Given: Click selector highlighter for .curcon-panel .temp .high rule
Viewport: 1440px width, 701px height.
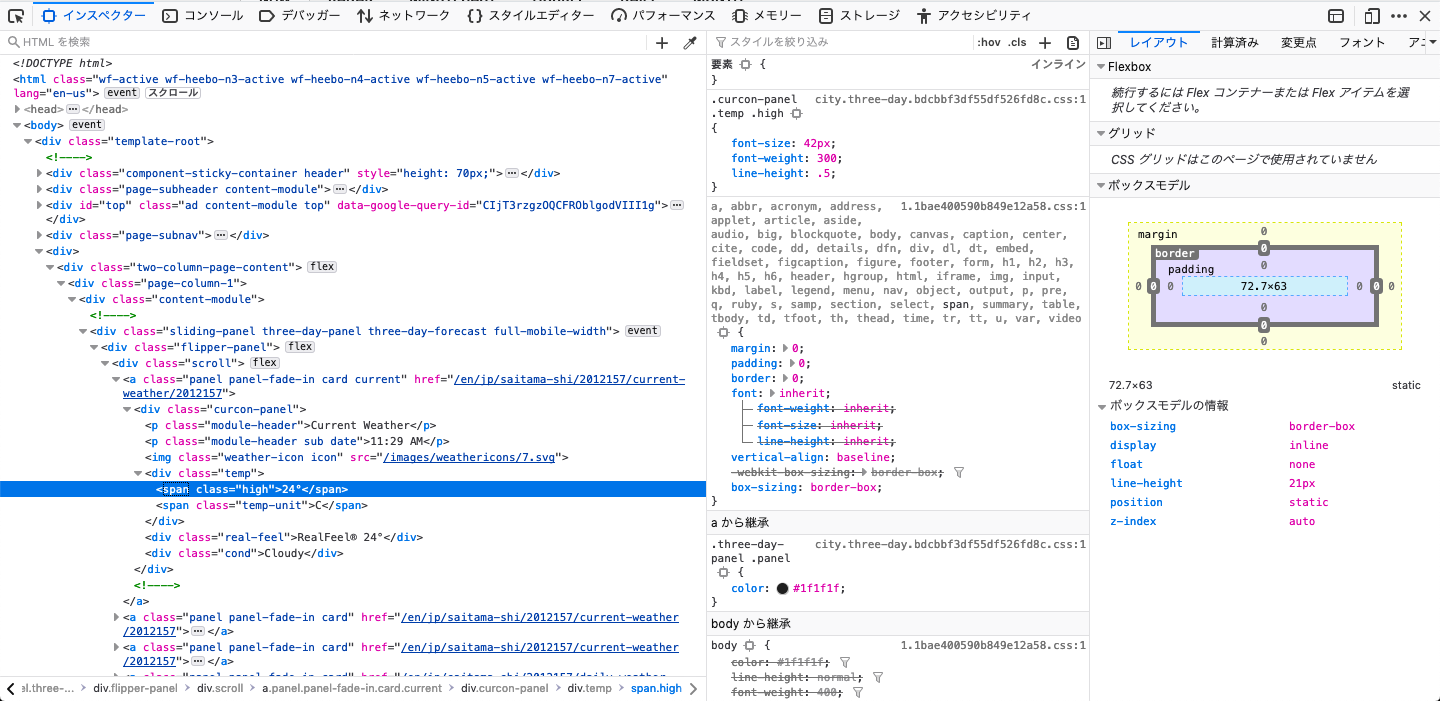Looking at the screenshot, I should [796, 114].
